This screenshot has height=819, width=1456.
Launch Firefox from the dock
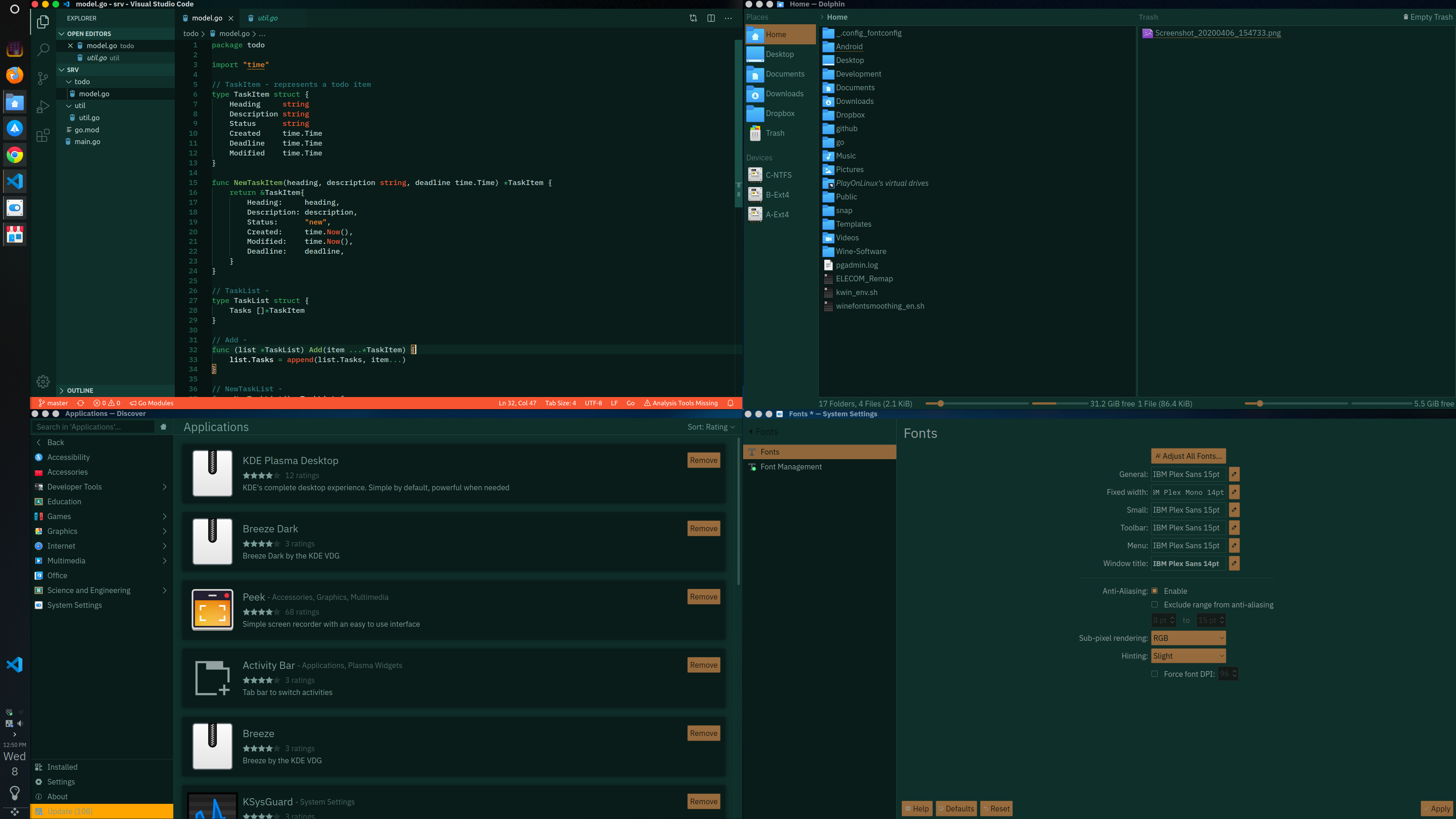[x=15, y=75]
